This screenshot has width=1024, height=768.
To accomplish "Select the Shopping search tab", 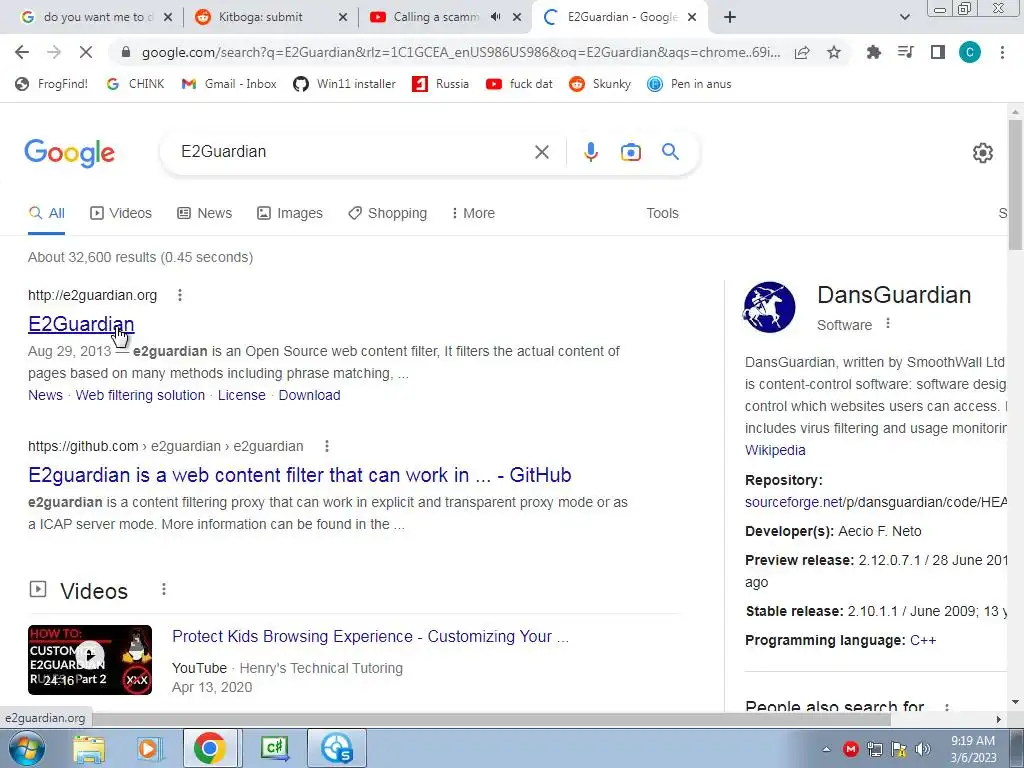I will coord(388,214).
